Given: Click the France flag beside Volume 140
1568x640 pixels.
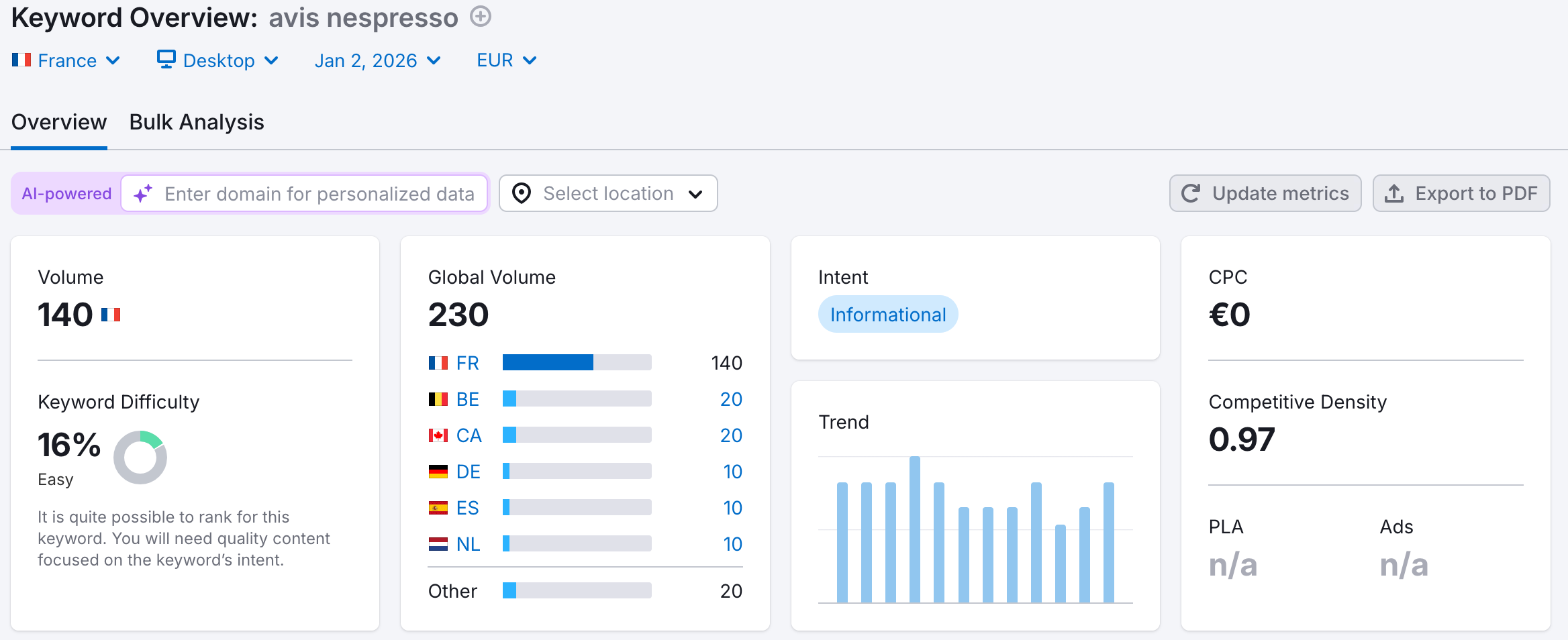Looking at the screenshot, I should click(x=111, y=313).
